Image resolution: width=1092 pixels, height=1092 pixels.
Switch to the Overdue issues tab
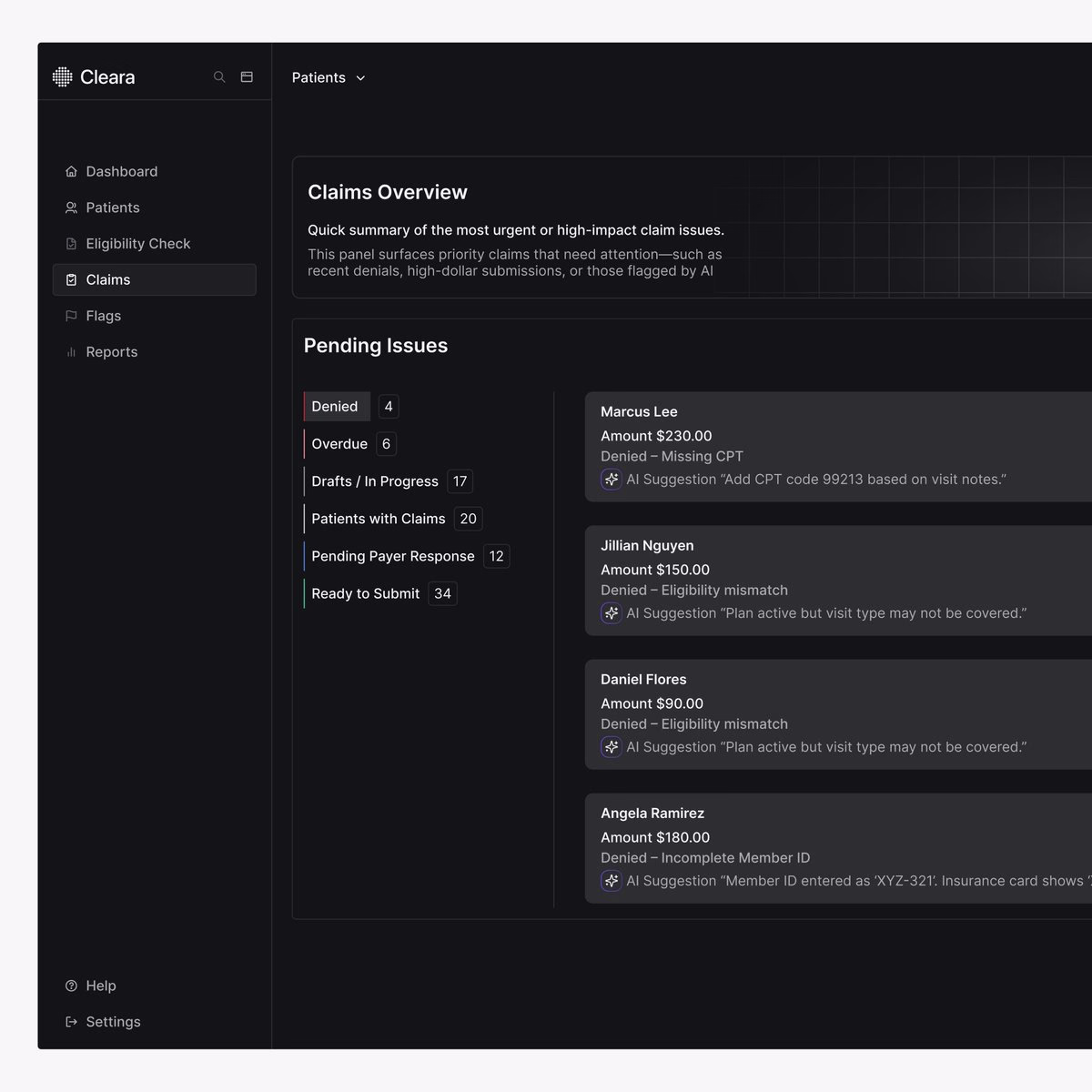pos(339,444)
